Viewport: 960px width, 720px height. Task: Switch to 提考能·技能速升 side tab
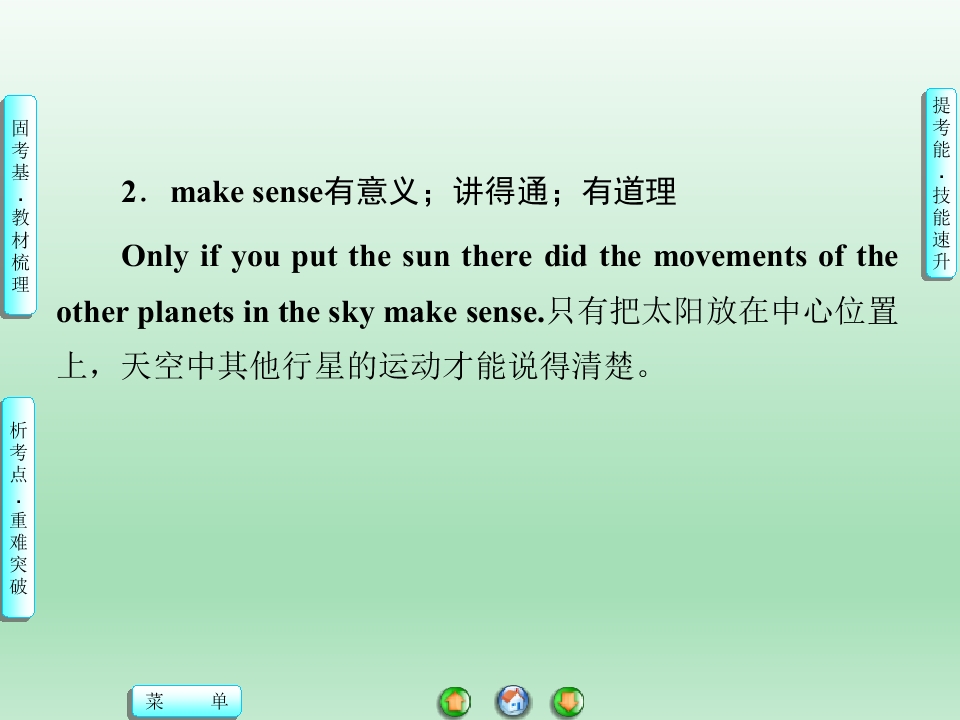[940, 184]
